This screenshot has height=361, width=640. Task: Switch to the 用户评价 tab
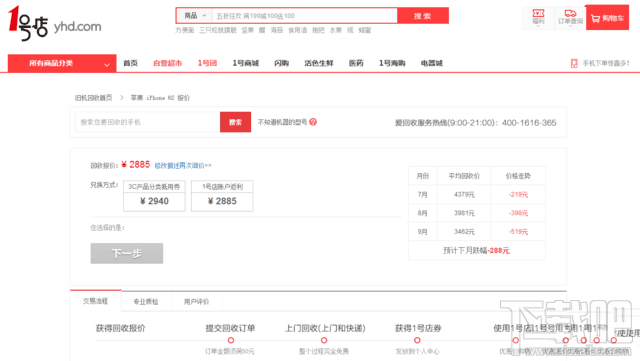196,302
